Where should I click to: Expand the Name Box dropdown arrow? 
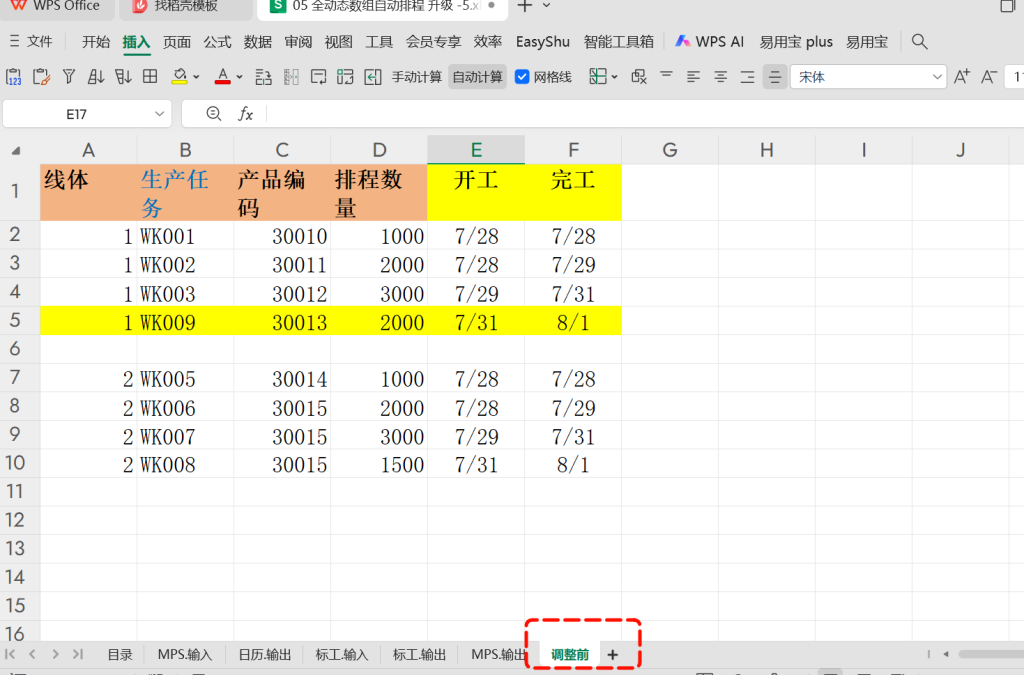(x=159, y=114)
